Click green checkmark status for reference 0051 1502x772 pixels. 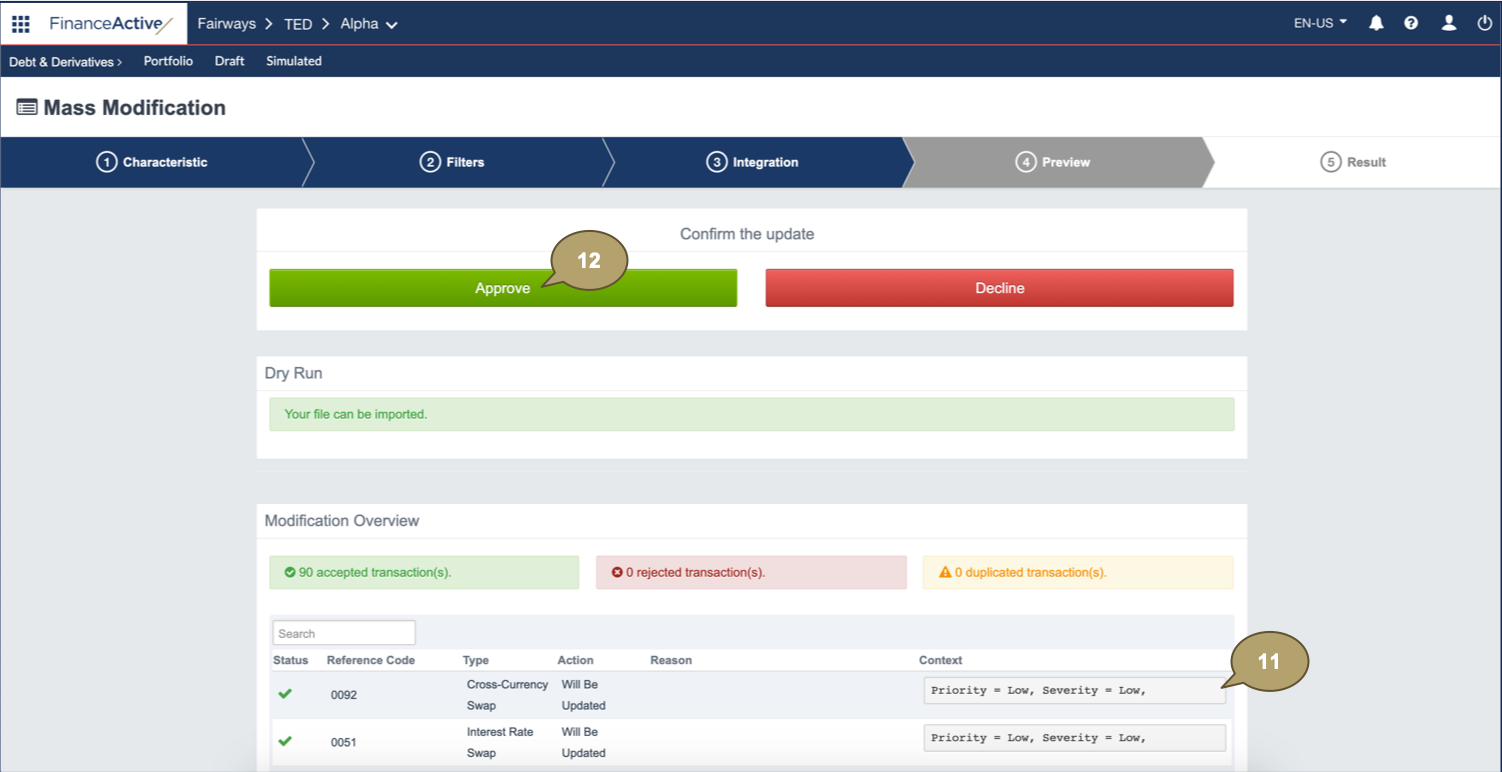tap(285, 742)
